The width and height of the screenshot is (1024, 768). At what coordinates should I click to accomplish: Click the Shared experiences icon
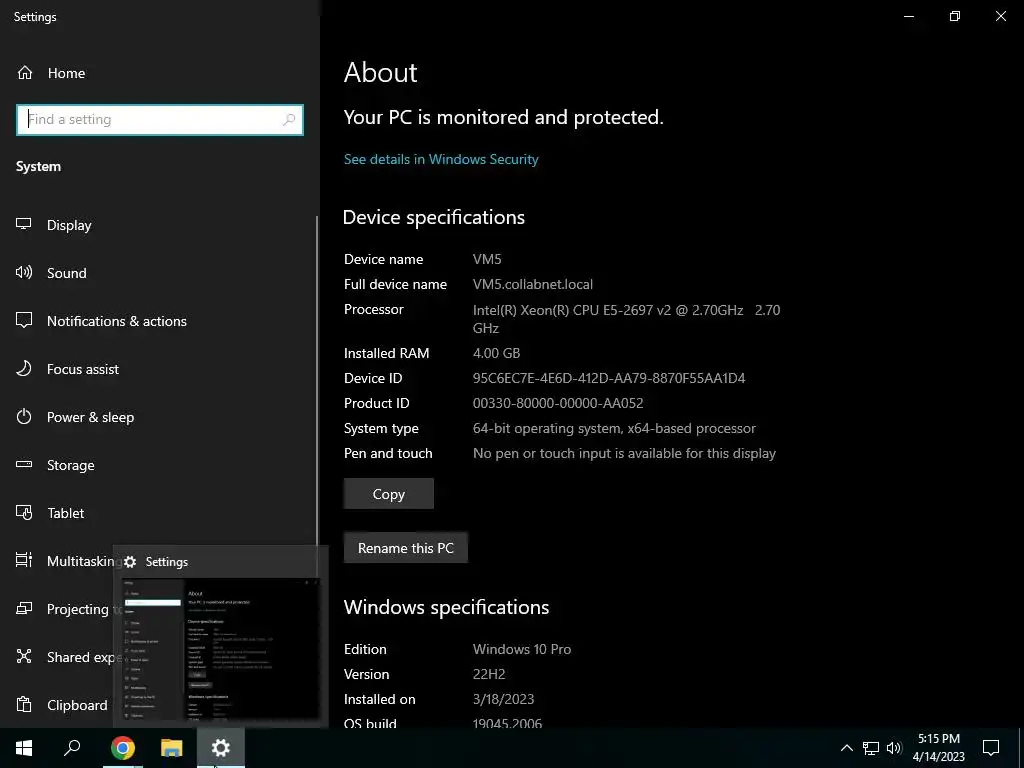coord(24,656)
